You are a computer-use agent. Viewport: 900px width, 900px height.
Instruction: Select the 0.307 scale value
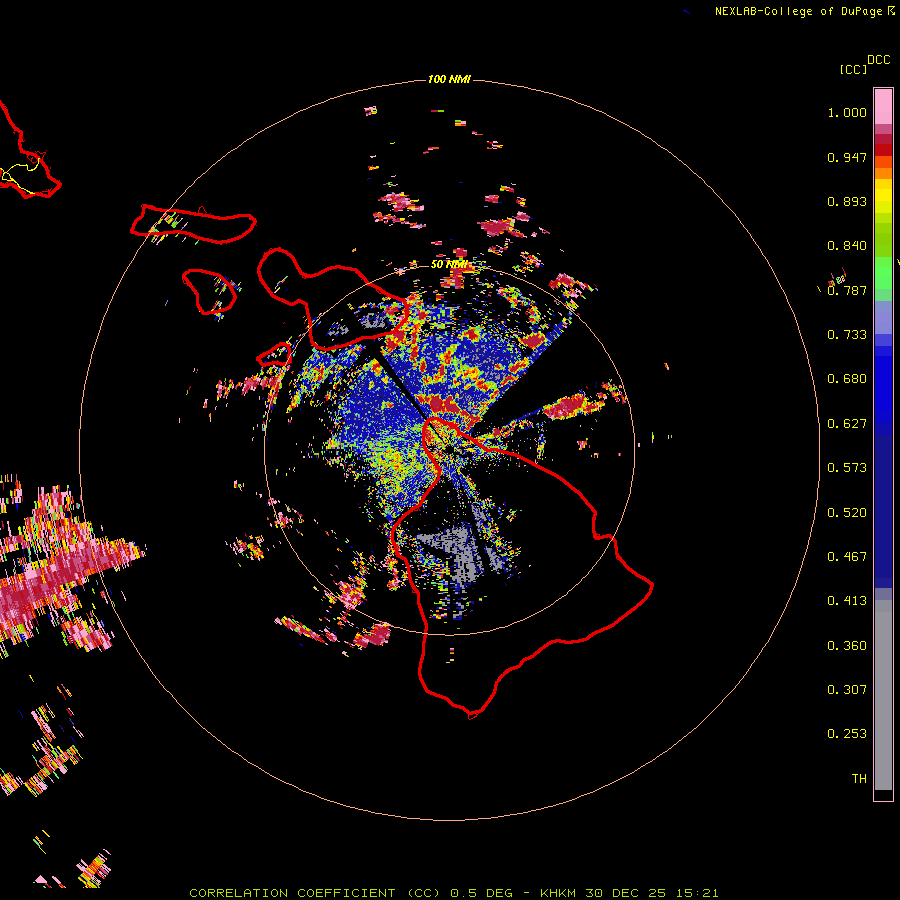click(x=847, y=690)
